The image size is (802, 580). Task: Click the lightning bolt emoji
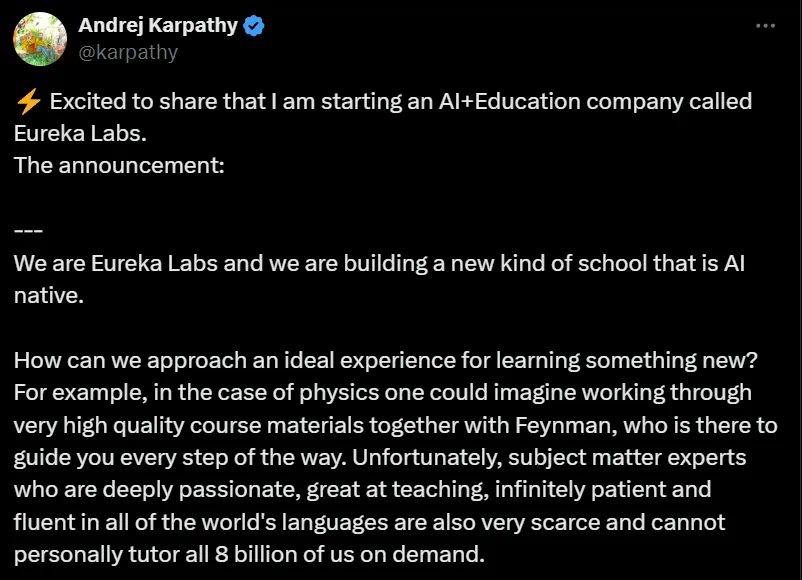coord(27,102)
